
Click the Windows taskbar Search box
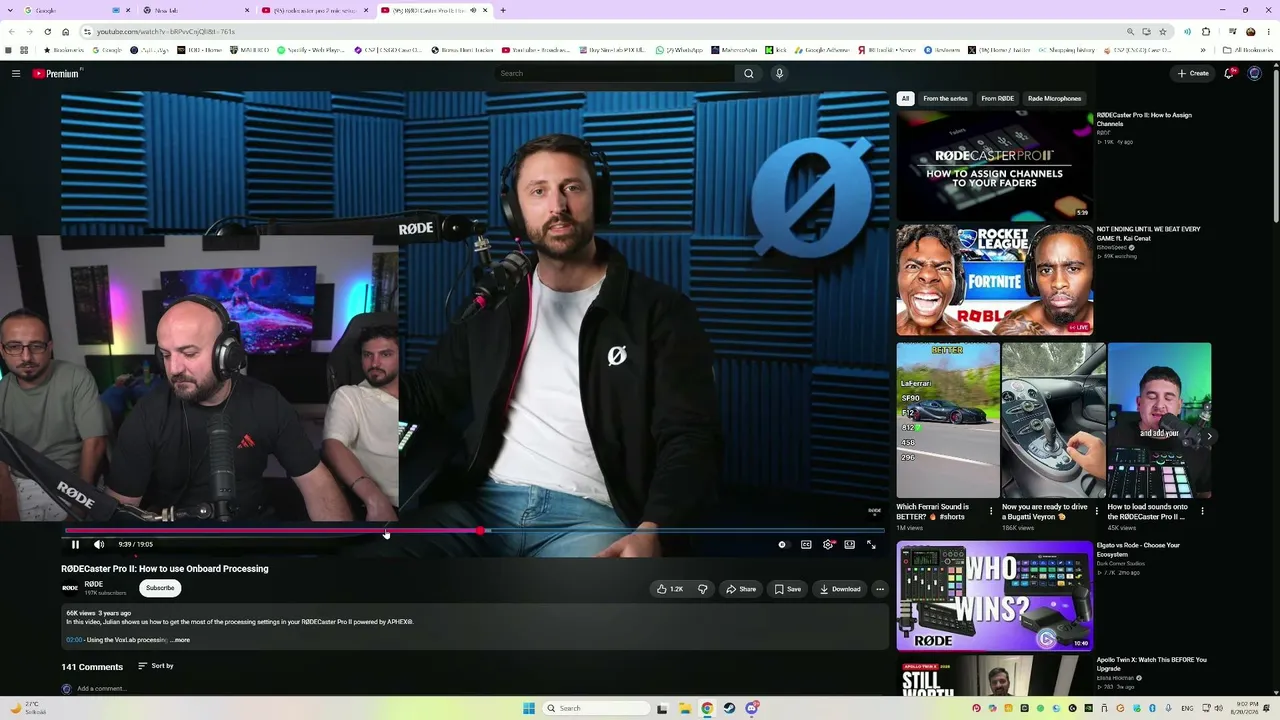coord(597,708)
